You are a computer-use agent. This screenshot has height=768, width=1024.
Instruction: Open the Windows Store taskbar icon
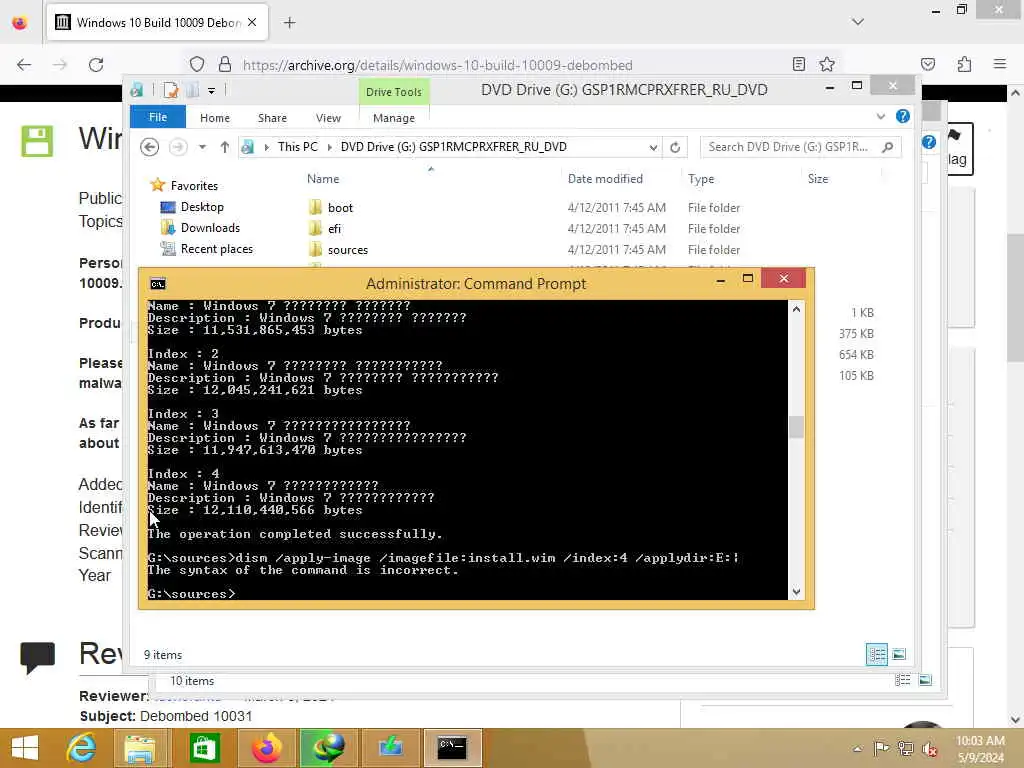point(204,748)
